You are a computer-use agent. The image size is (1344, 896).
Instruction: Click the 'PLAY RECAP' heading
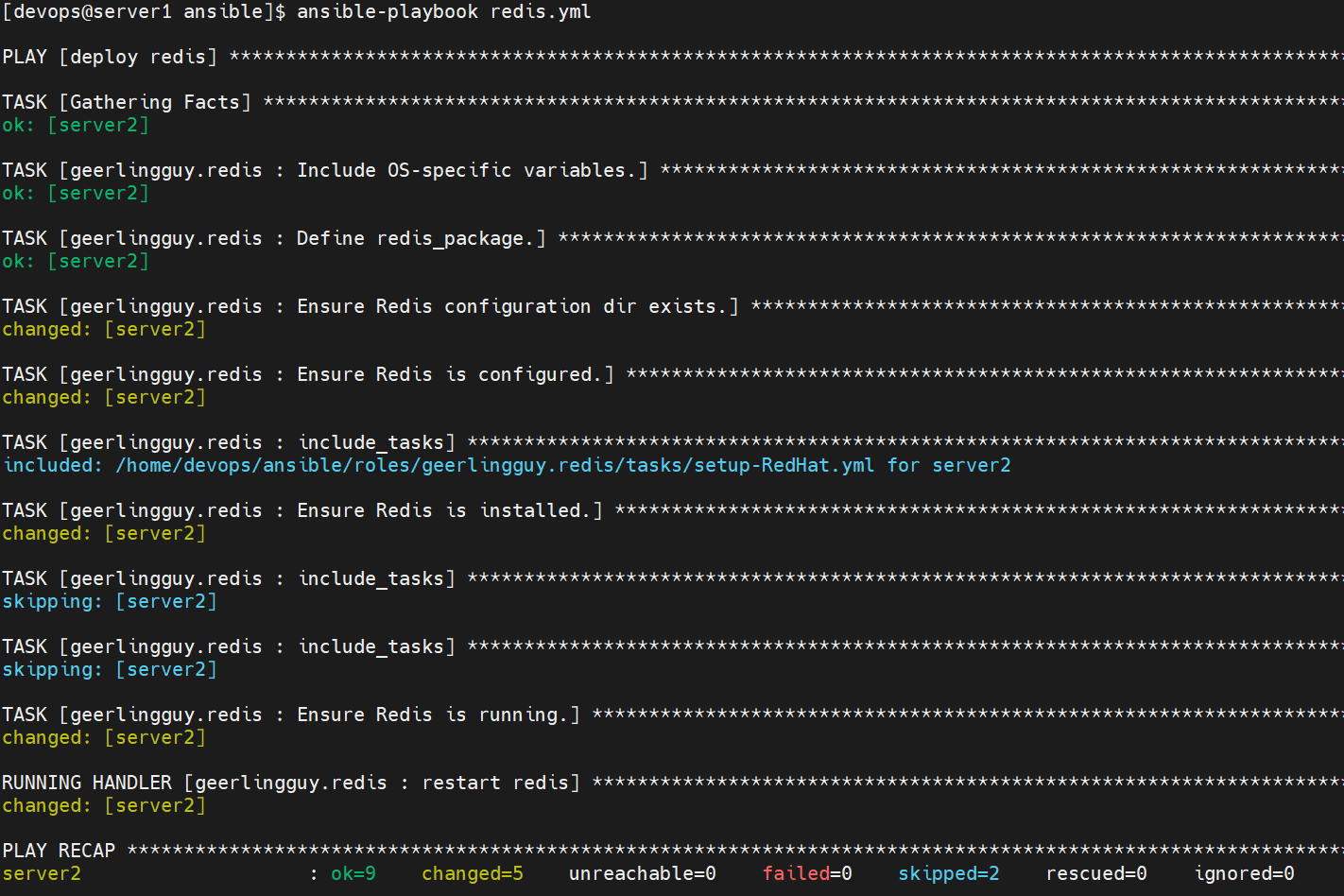coord(59,851)
